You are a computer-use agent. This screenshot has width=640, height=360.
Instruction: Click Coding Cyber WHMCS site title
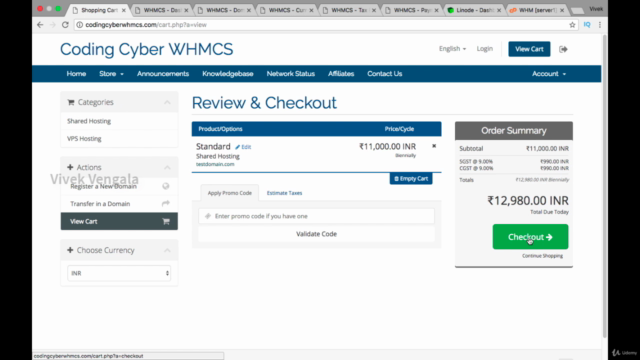pos(147,49)
